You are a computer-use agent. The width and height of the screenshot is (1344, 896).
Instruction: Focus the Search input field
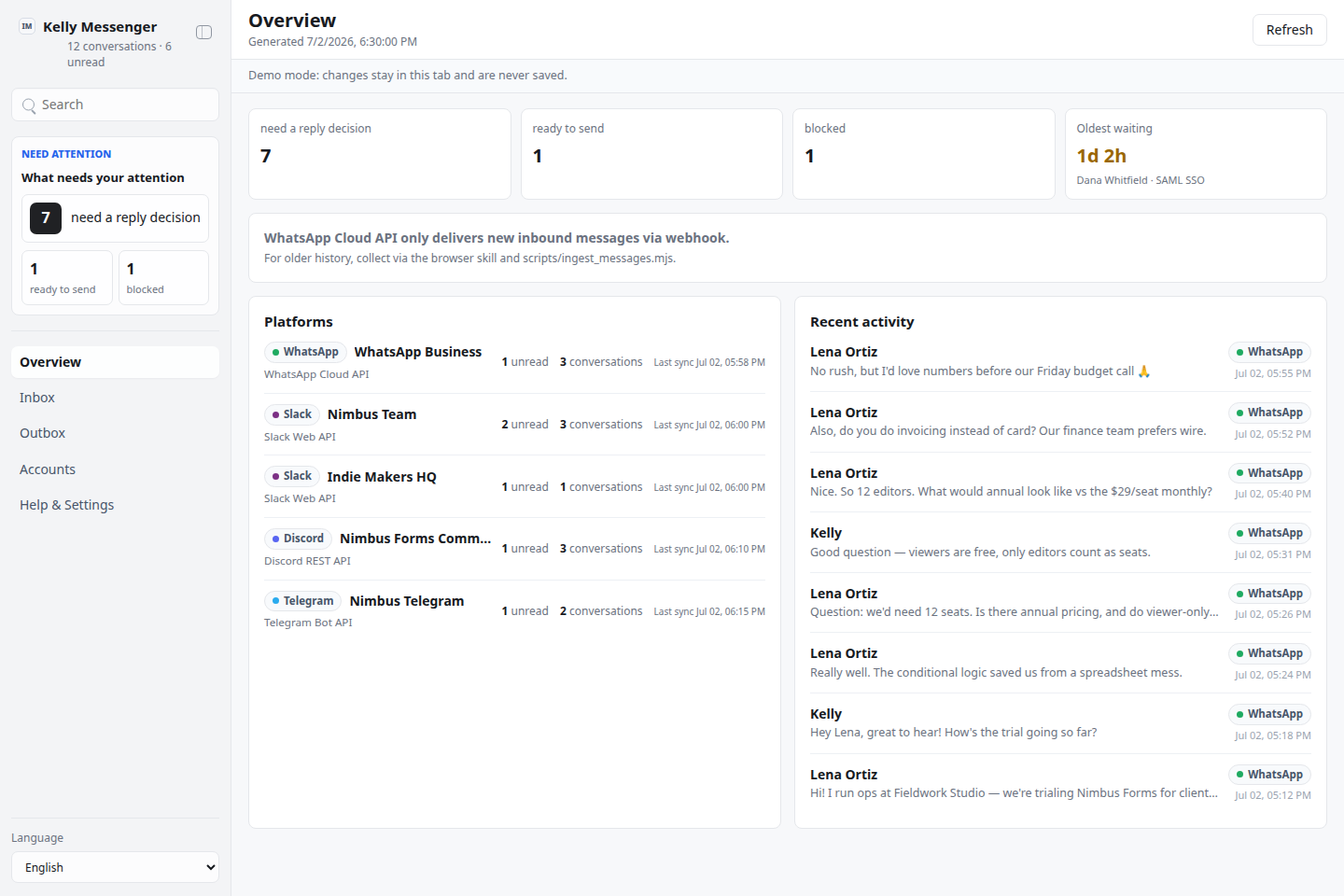click(115, 105)
